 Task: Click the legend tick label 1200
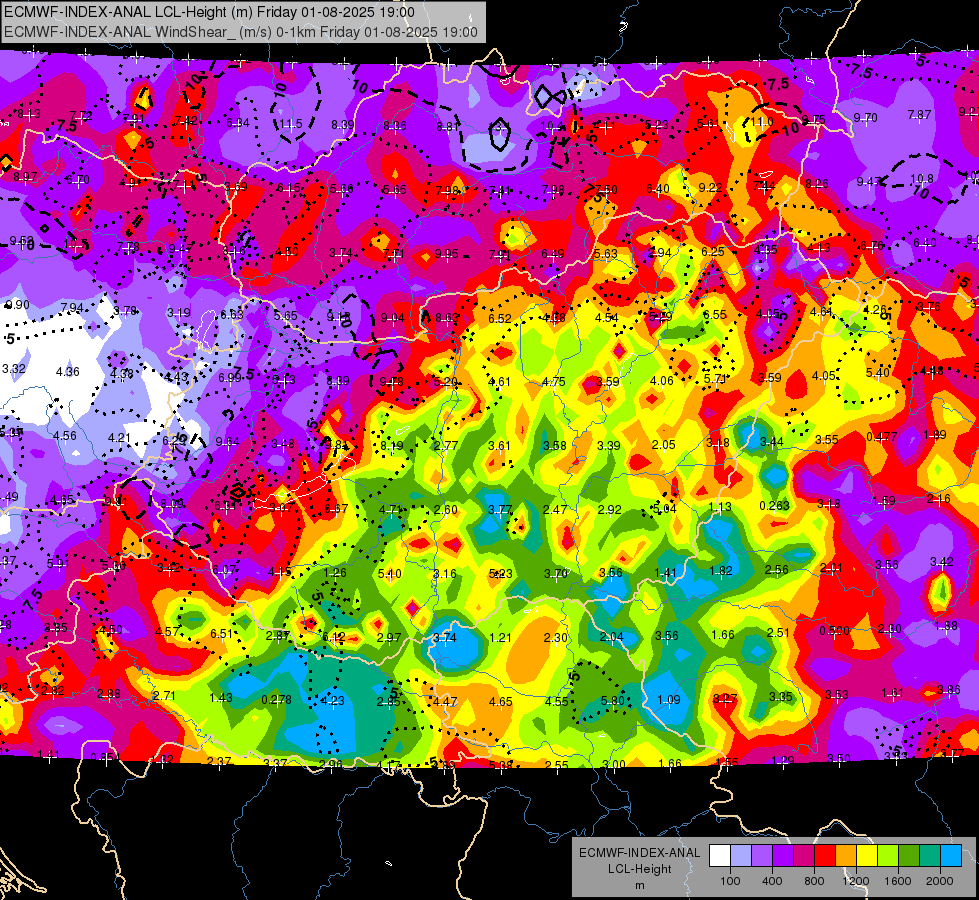pyautogui.click(x=856, y=881)
